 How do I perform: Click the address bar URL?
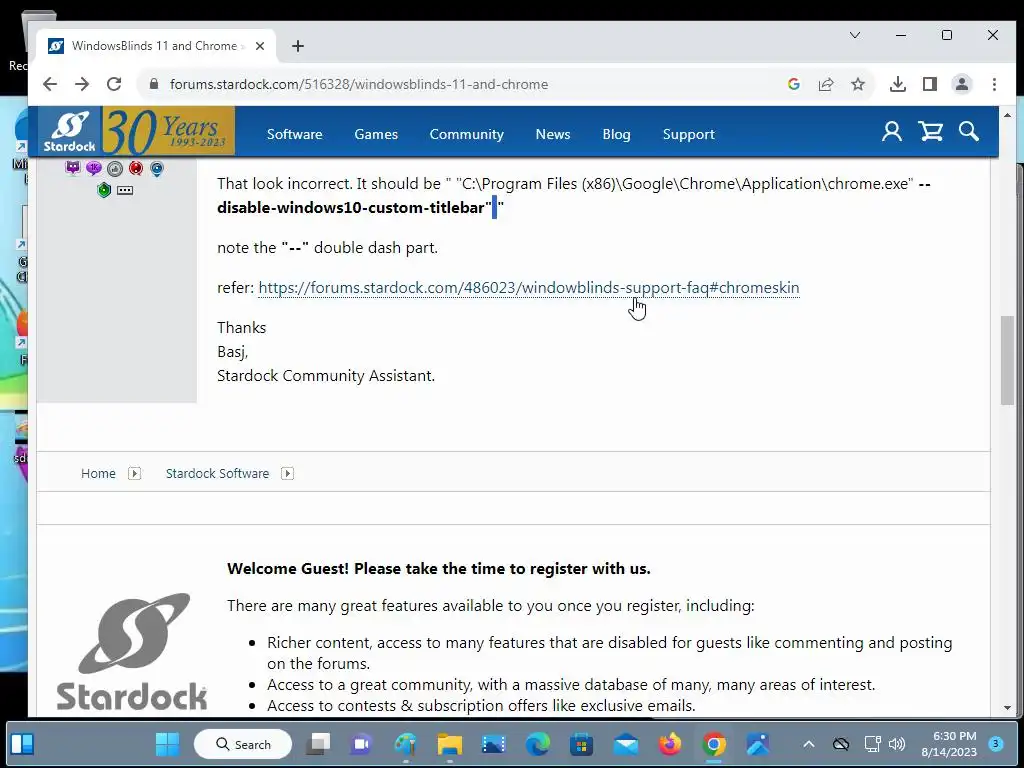(x=359, y=84)
